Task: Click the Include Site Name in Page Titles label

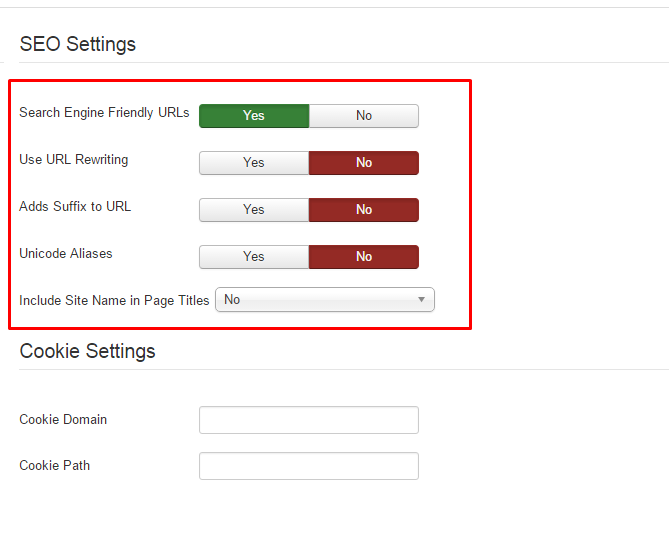Action: coord(114,301)
